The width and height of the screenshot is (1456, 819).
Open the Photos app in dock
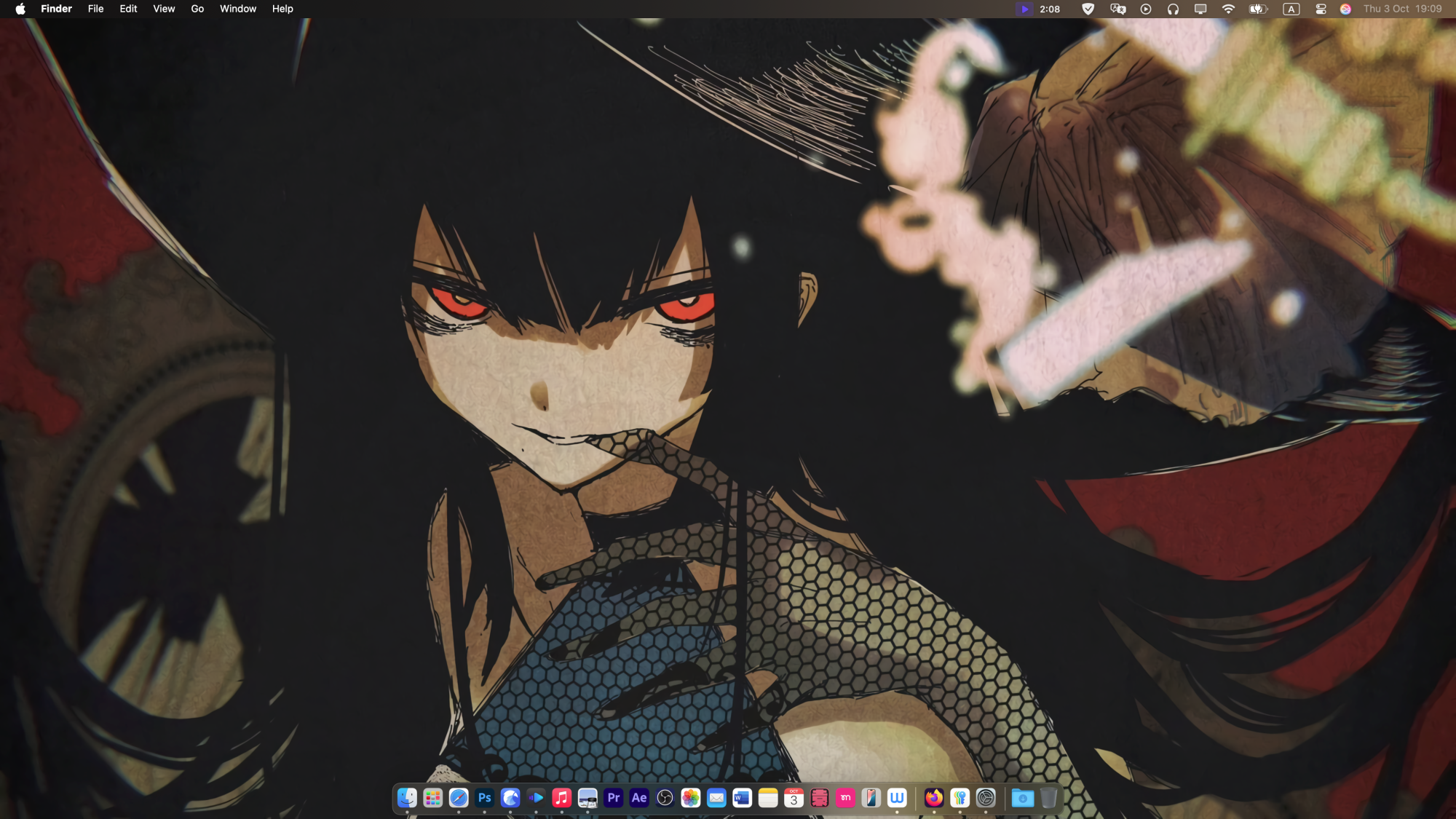click(691, 798)
